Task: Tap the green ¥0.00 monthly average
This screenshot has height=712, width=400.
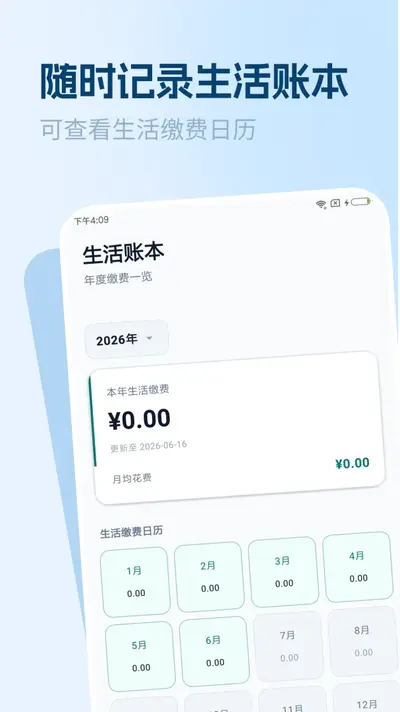Action: [352, 463]
